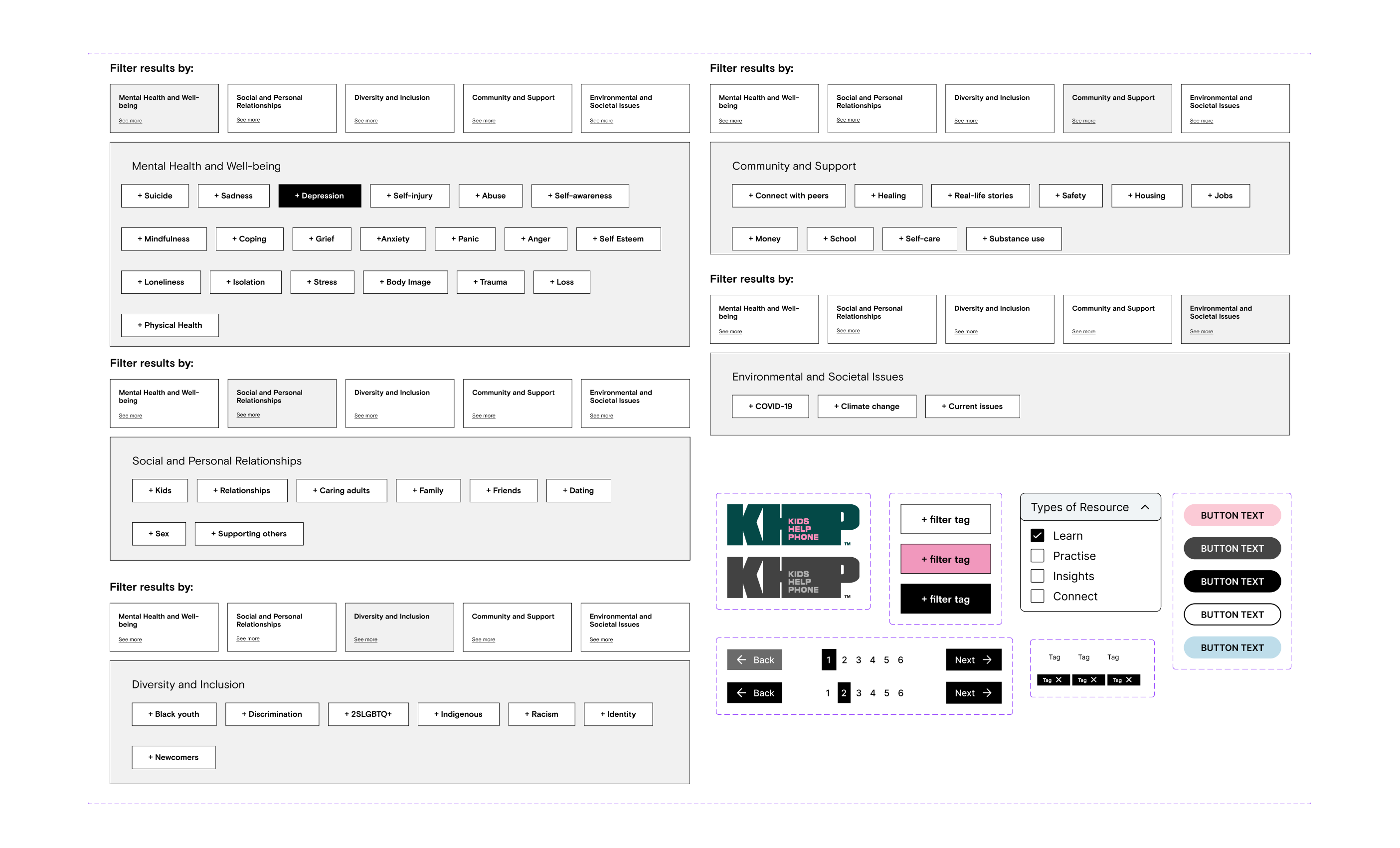
Task: Click the light blue BUTTON TEXT button
Action: point(1232,647)
